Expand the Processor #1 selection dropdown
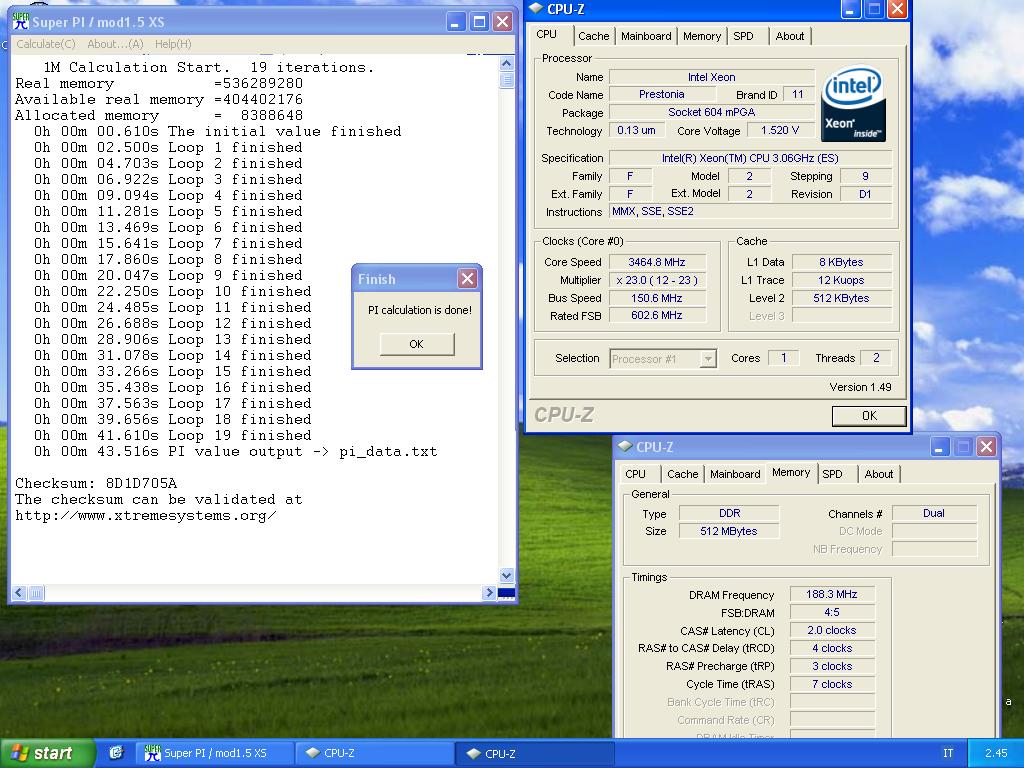 coord(707,359)
